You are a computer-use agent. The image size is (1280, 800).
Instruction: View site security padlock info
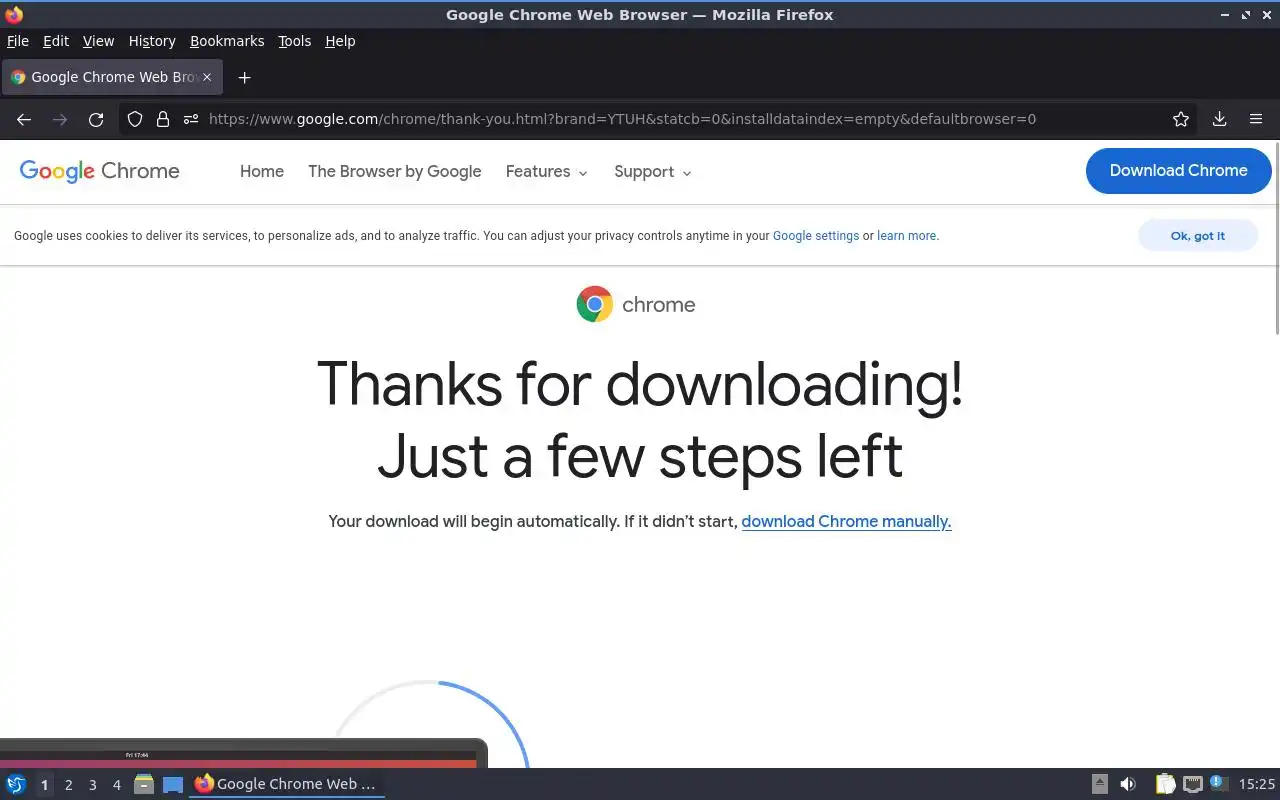click(163, 119)
